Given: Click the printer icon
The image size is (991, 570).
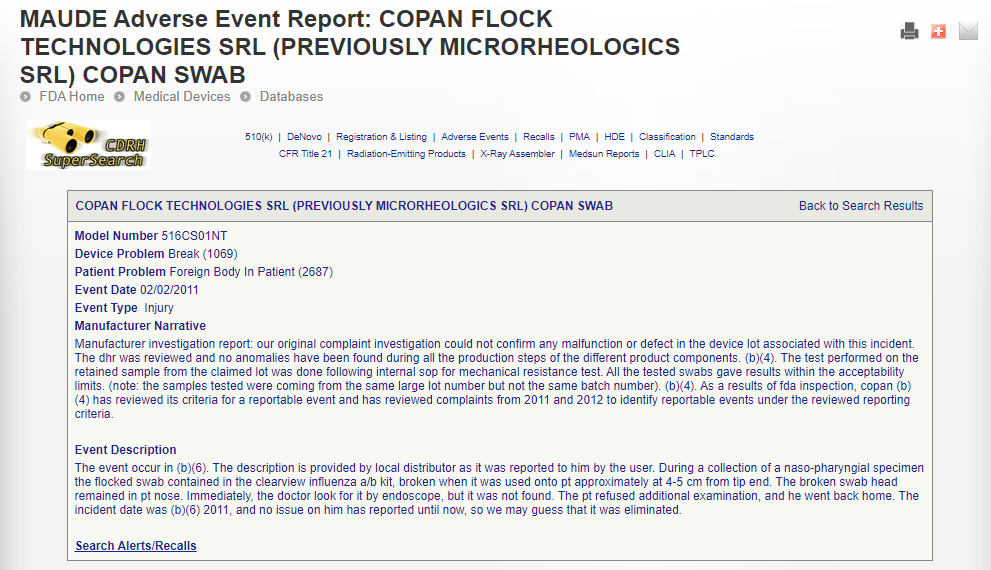Looking at the screenshot, I should 909,31.
